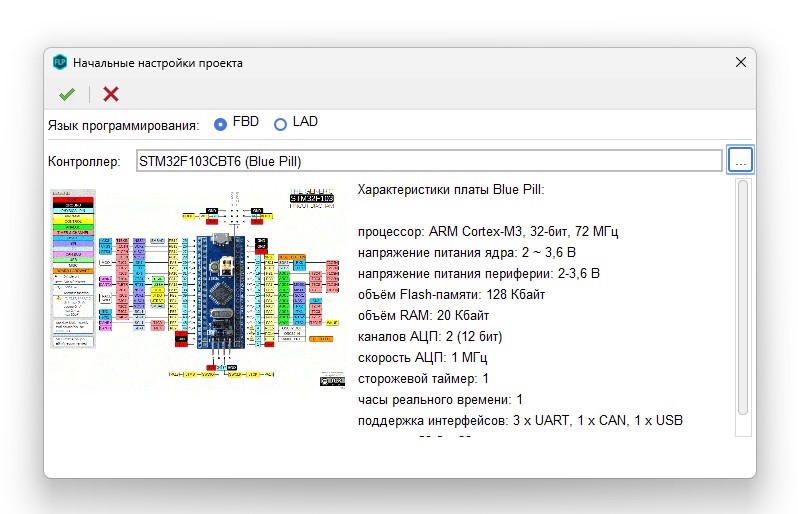Viewport: 798px width, 514px height.
Task: Click the 'Начальные настройки проекта' window title
Action: click(158, 63)
